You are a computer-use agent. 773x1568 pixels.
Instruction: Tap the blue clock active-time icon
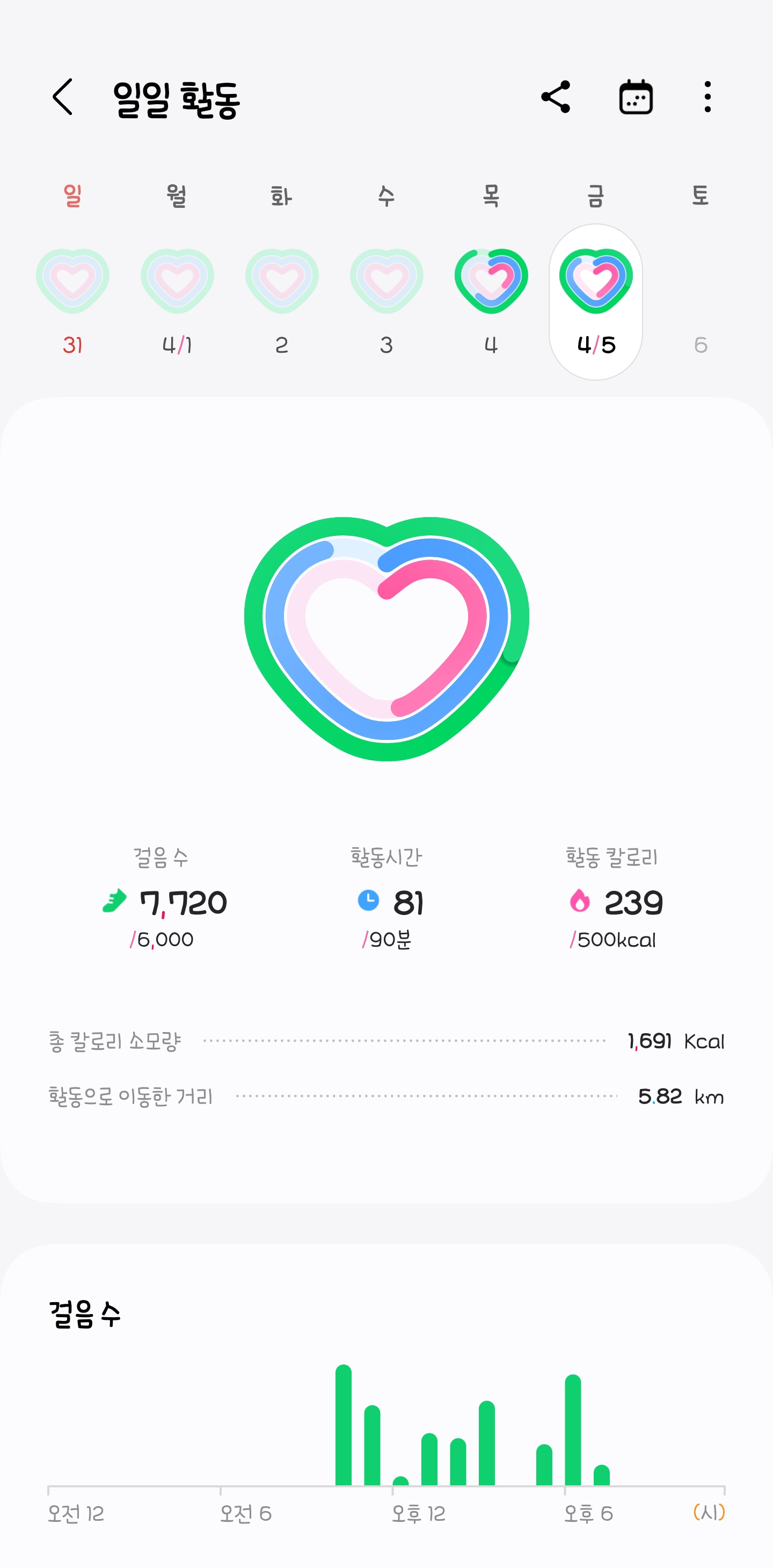368,901
